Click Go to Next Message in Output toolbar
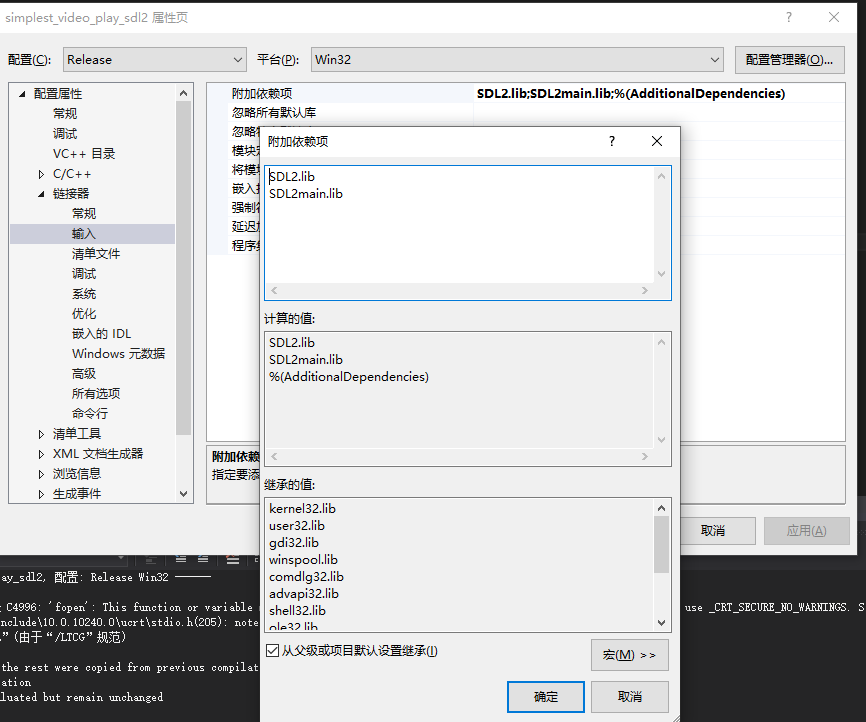 (201, 560)
